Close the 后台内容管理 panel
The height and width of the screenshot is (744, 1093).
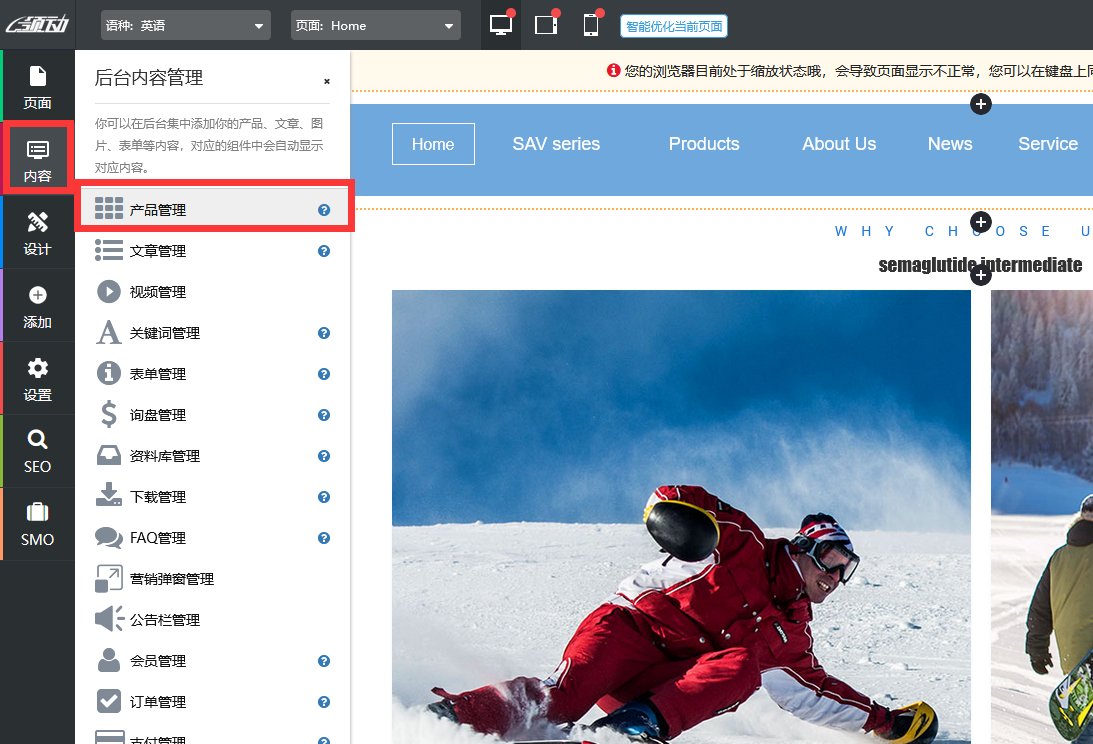[327, 82]
